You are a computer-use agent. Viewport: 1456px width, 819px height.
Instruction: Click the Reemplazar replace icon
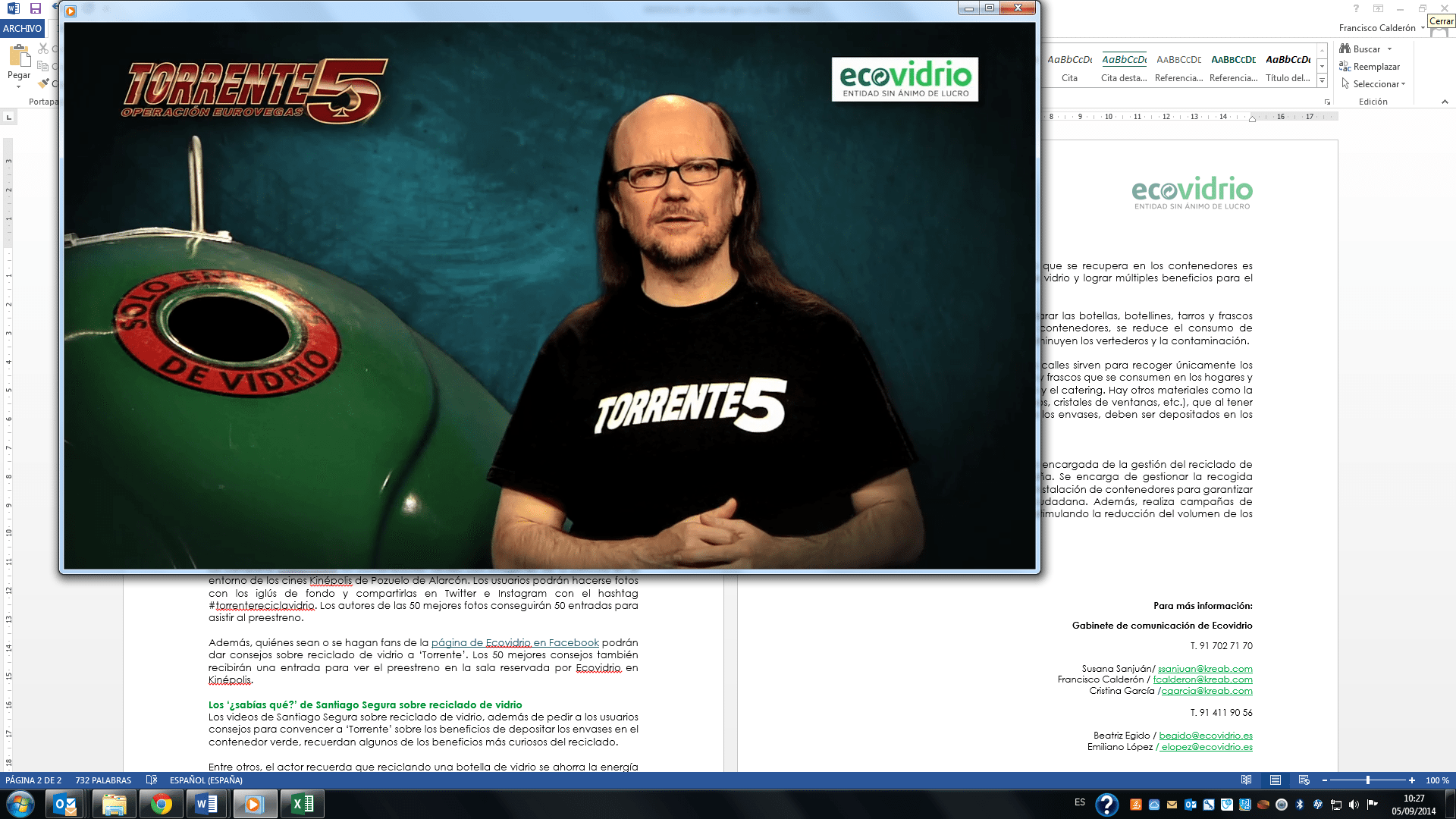1345,67
